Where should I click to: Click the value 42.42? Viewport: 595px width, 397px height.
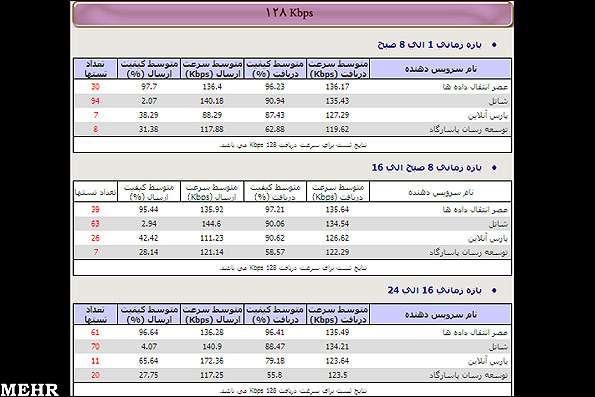point(148,238)
